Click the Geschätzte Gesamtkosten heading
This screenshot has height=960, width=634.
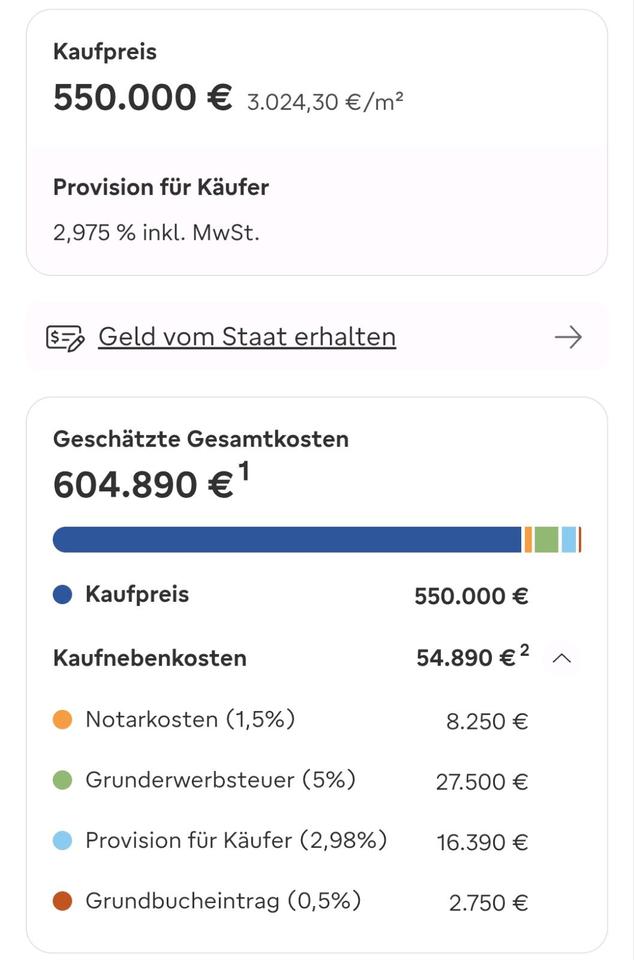pyautogui.click(x=201, y=439)
